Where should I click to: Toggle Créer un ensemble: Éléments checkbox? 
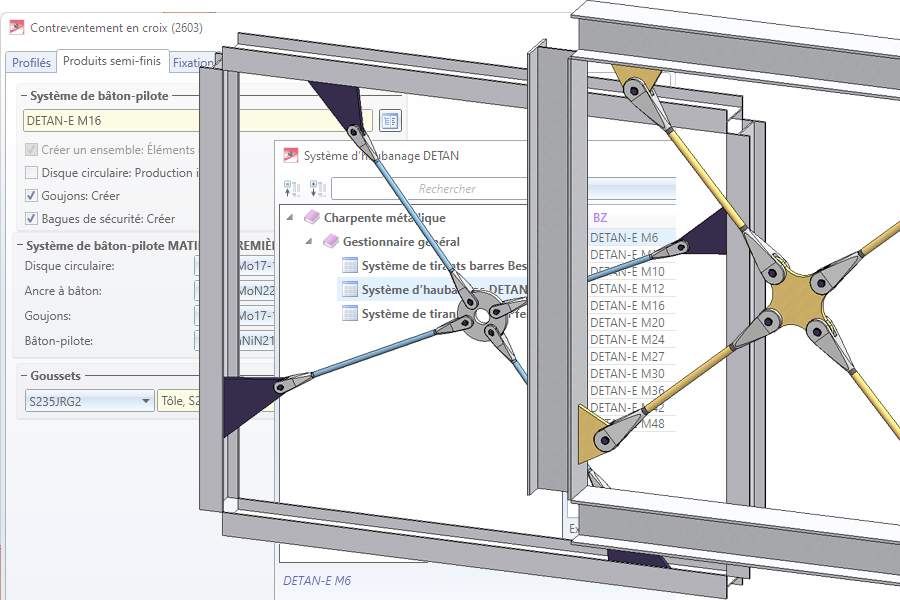[x=32, y=150]
